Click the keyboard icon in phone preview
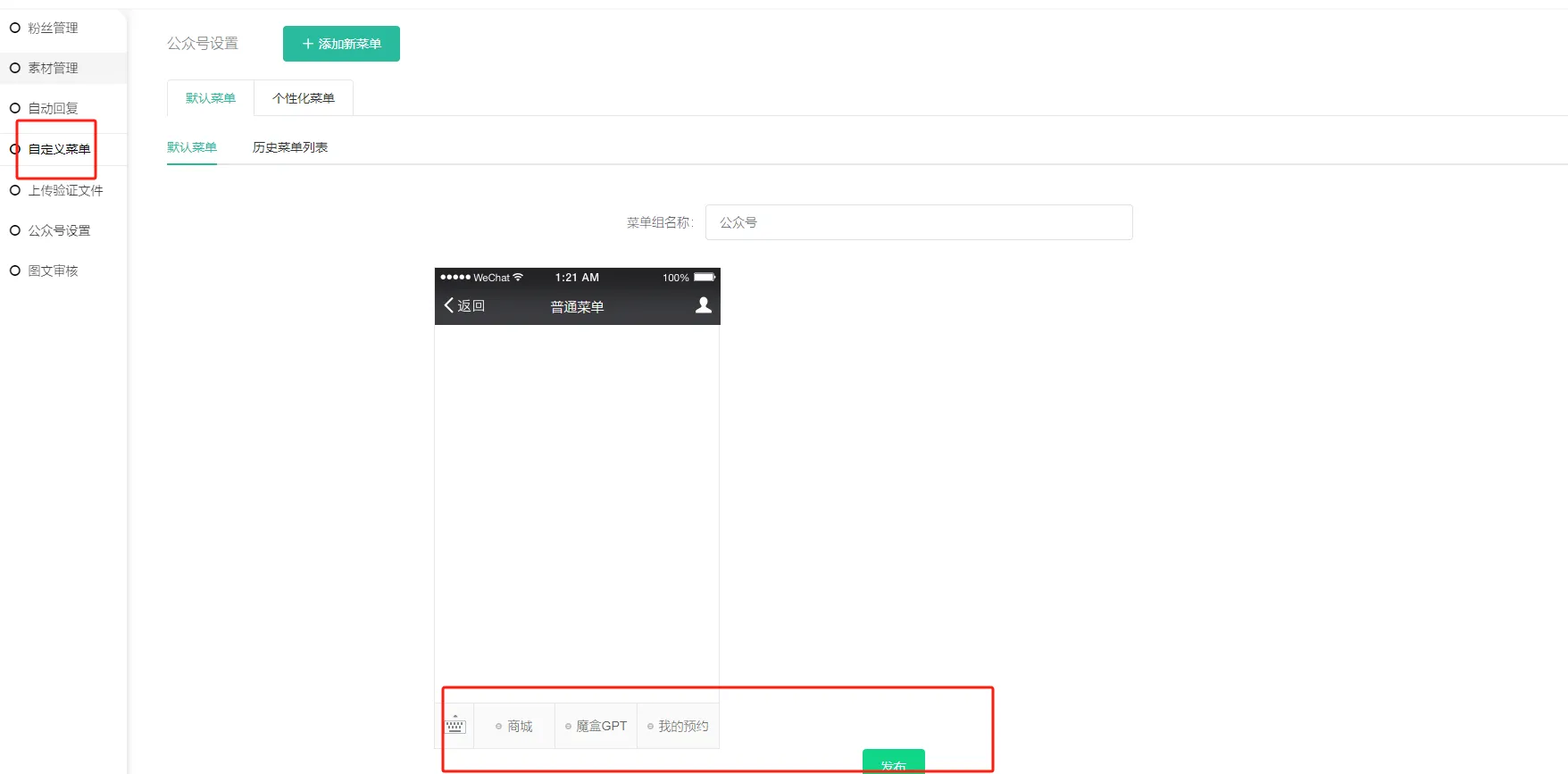 (x=455, y=726)
